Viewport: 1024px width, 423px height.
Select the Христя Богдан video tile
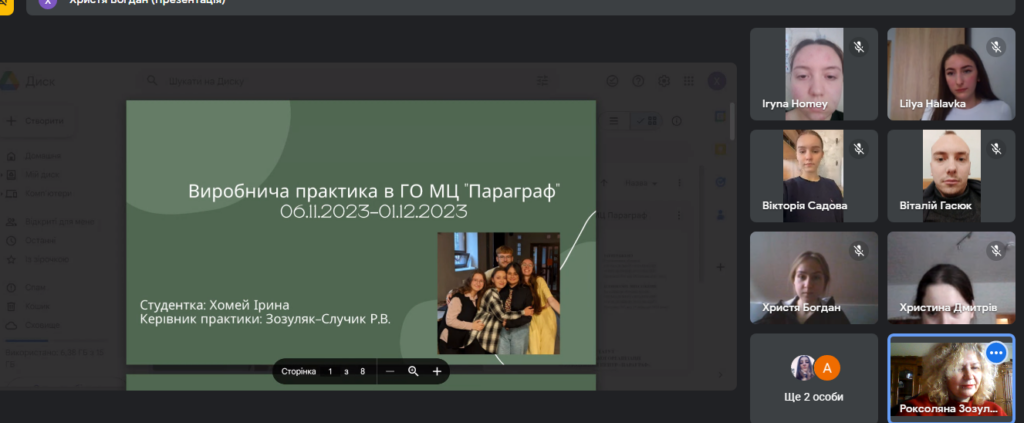(813, 278)
